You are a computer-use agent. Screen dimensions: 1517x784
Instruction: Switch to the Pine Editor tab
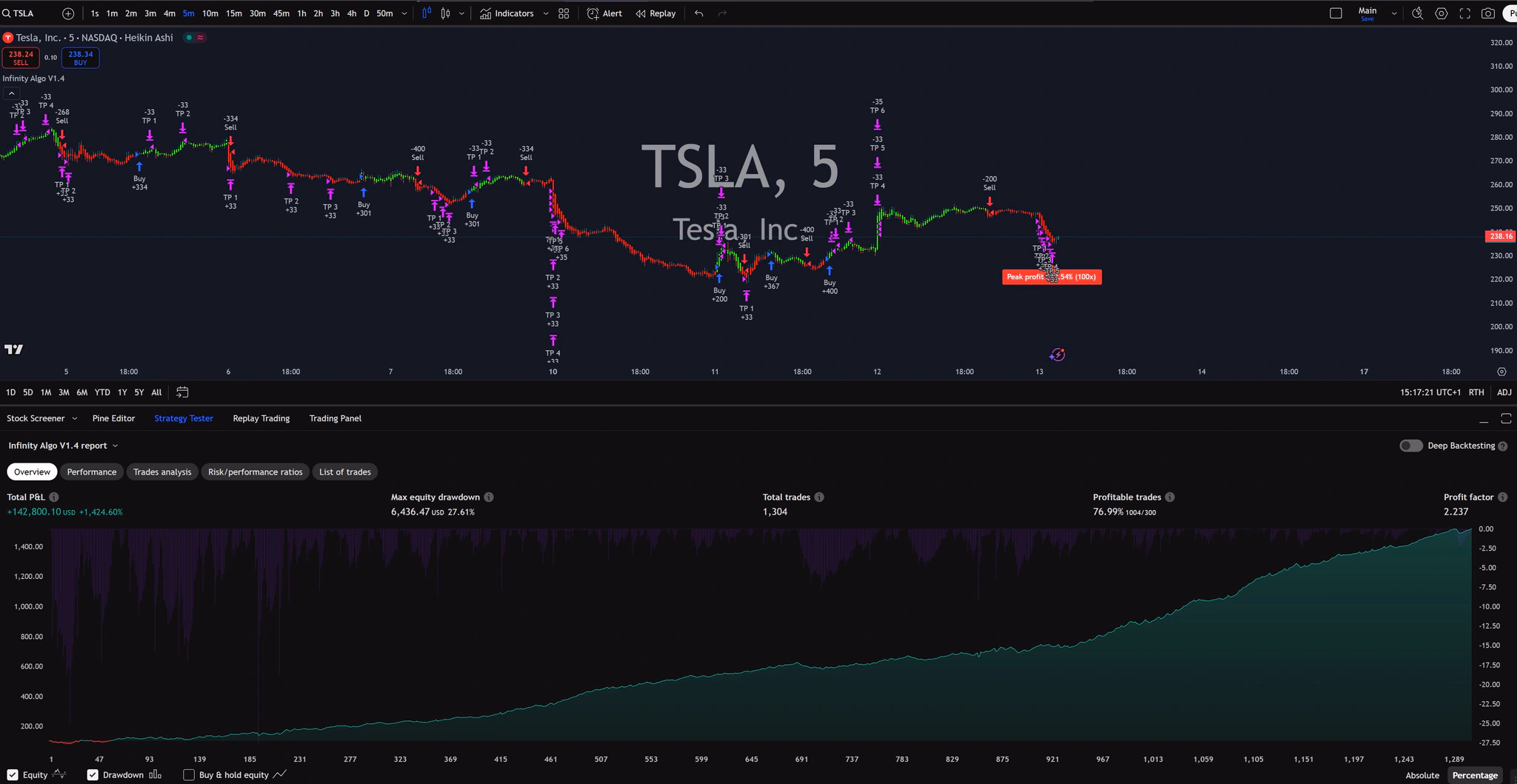113,418
